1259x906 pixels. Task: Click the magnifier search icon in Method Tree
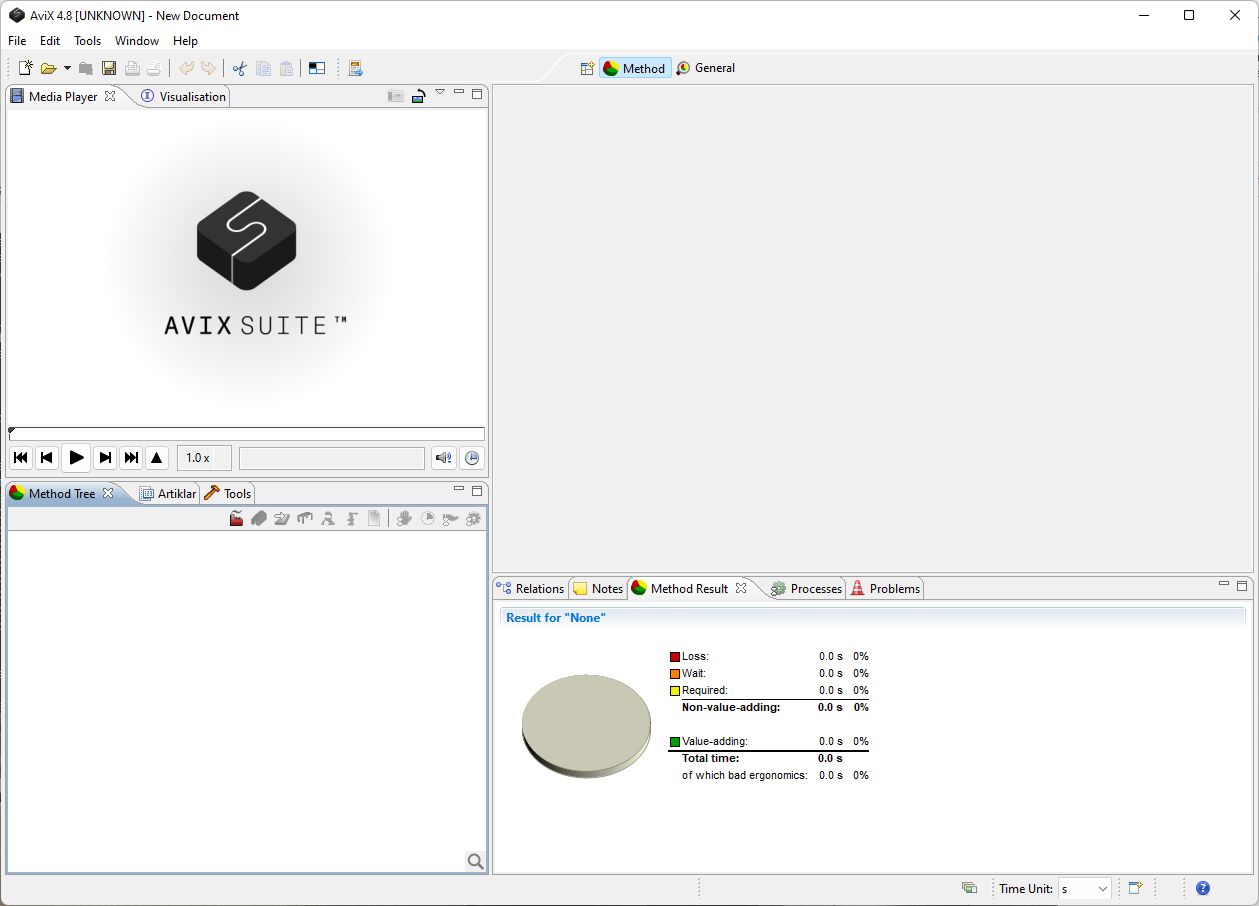click(x=475, y=861)
